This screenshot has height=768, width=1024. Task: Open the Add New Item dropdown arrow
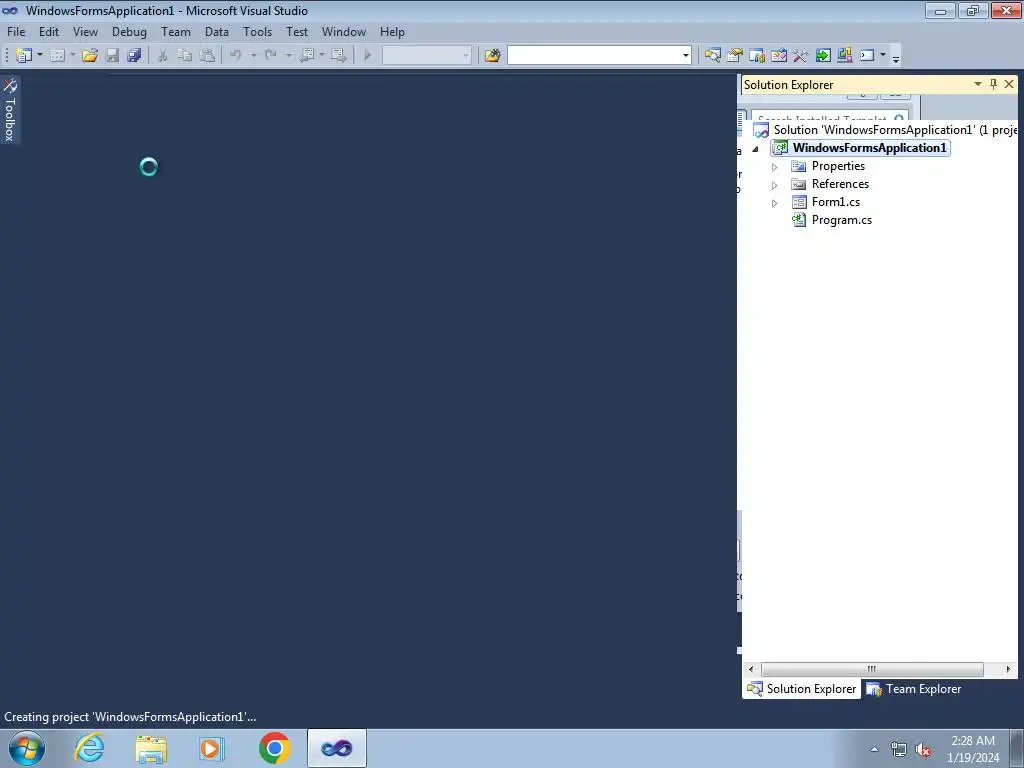(x=72, y=56)
